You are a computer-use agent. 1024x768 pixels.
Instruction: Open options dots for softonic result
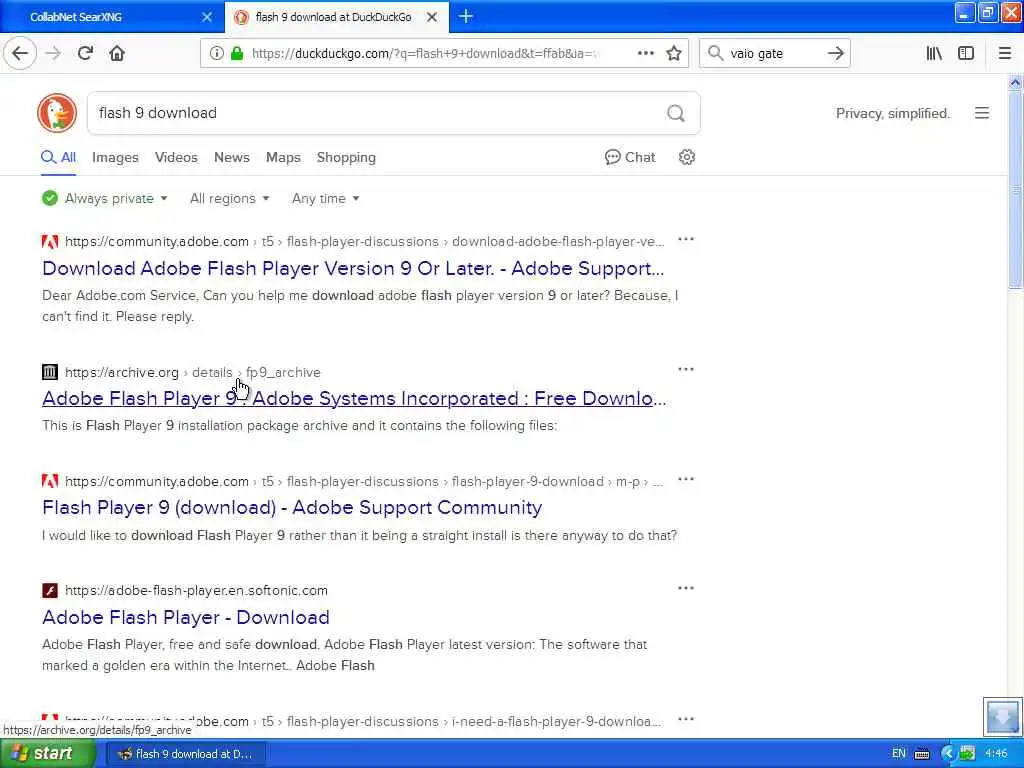coord(686,588)
